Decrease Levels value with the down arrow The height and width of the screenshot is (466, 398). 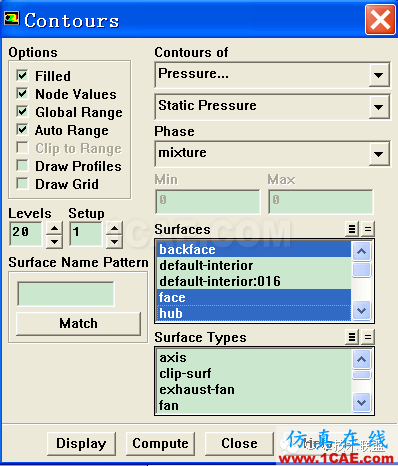tap(54, 241)
